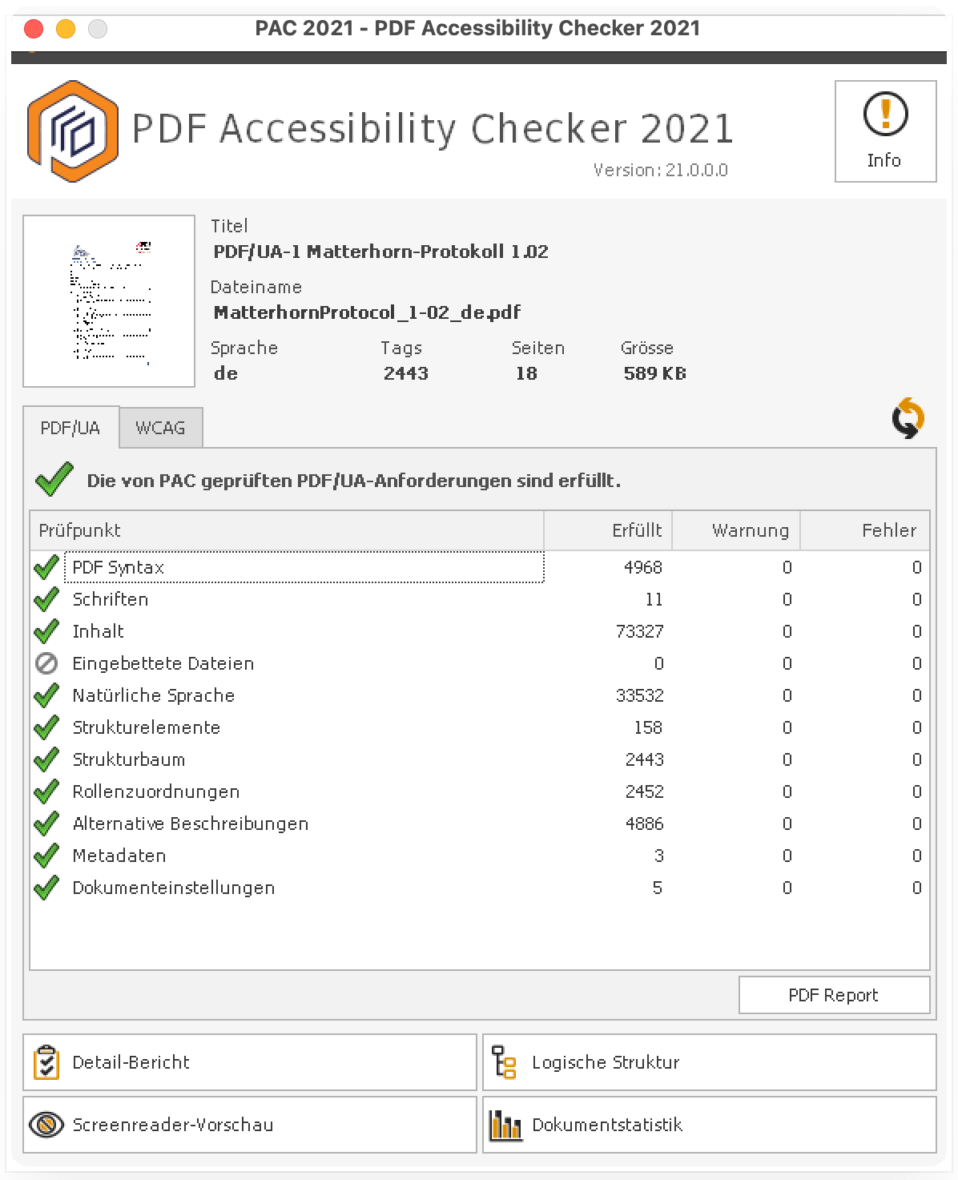Open the Detail-Bericht clipboard icon
Image resolution: width=958 pixels, height=1180 pixels.
(x=44, y=1062)
